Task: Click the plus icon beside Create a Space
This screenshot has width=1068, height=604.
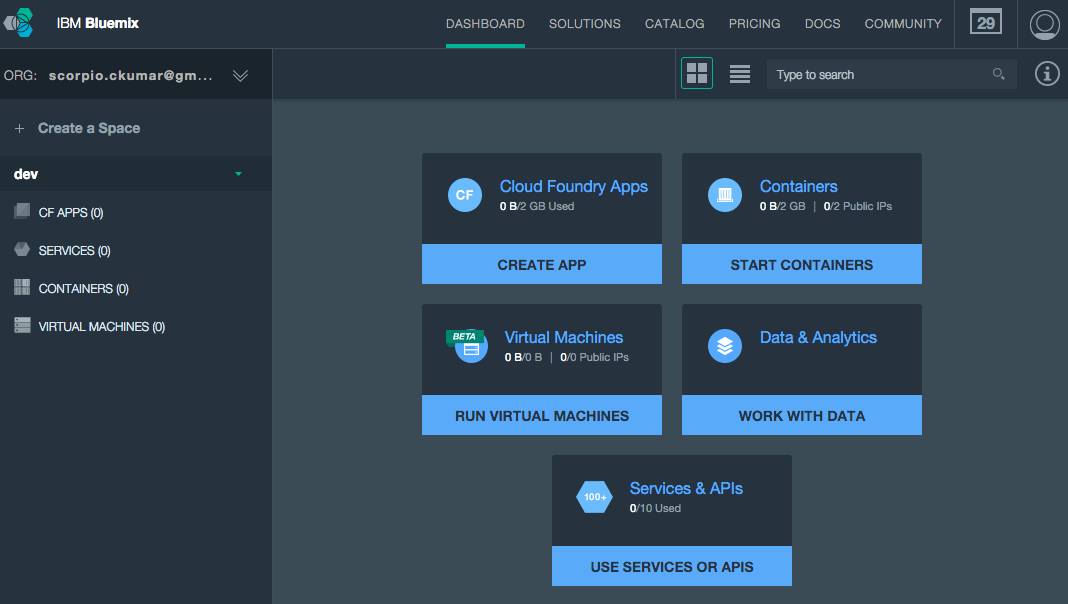Action: click(20, 128)
